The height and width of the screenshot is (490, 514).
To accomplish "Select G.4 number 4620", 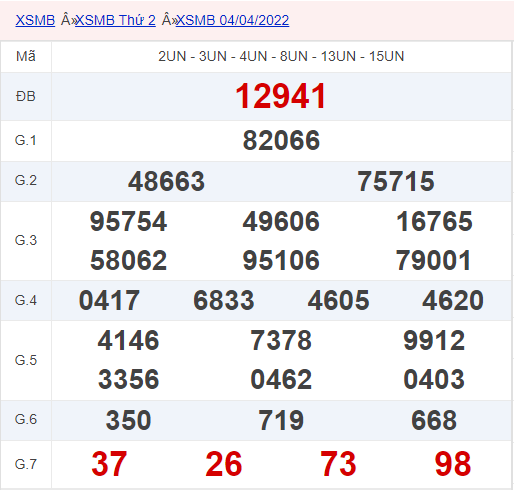I will pos(453,300).
